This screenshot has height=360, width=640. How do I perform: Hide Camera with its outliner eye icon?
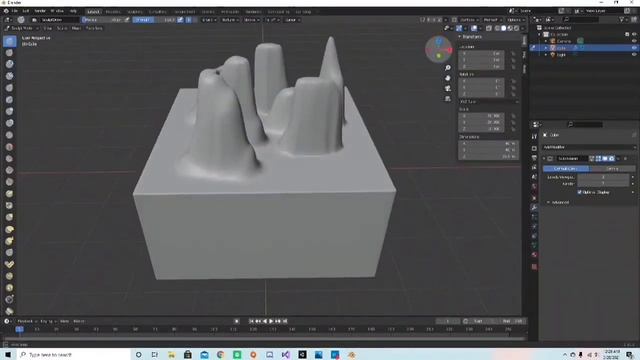coord(634,41)
